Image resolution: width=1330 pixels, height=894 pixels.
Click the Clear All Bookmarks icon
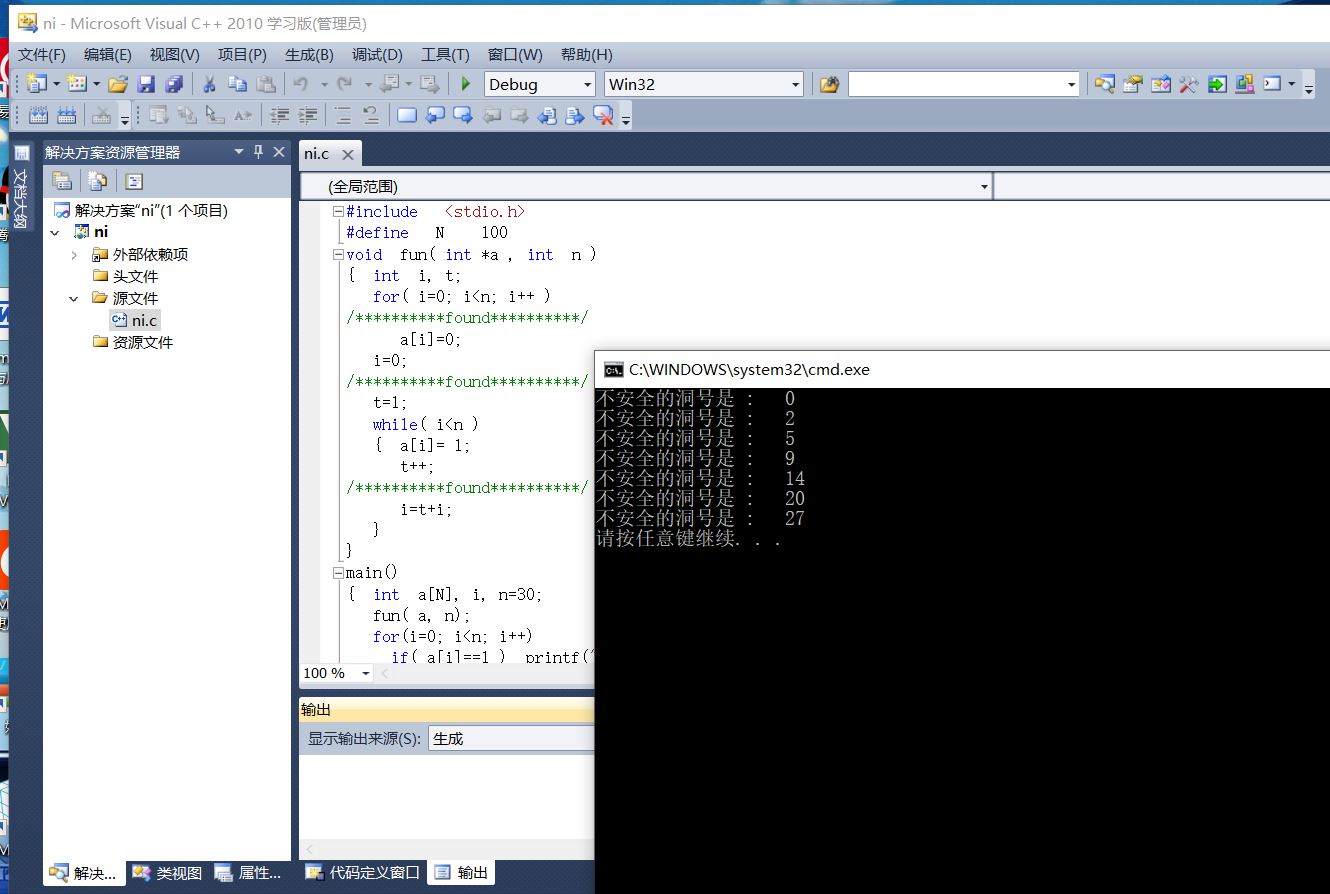click(x=603, y=115)
